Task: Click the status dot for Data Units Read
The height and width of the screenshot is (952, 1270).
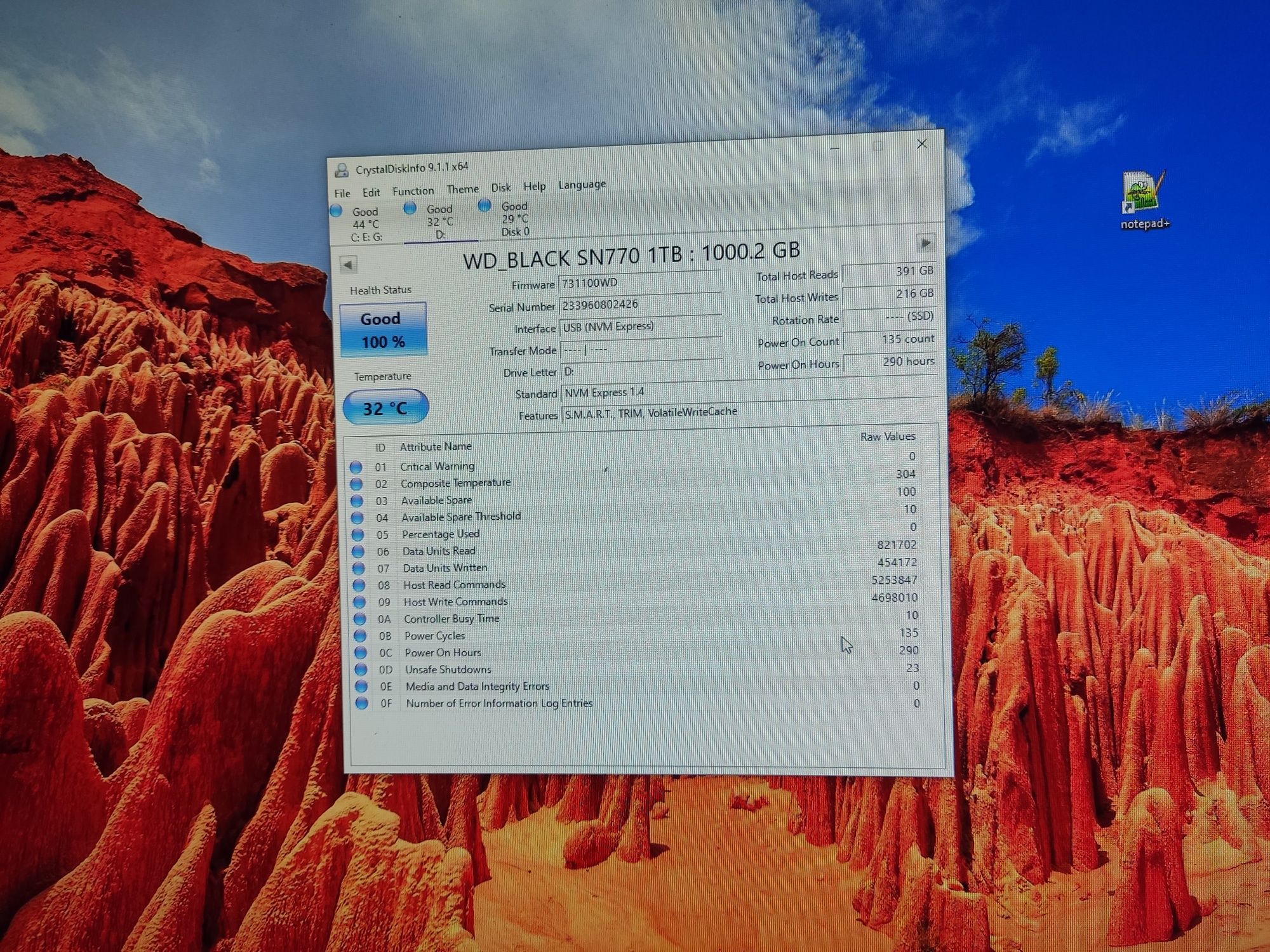Action: [358, 552]
